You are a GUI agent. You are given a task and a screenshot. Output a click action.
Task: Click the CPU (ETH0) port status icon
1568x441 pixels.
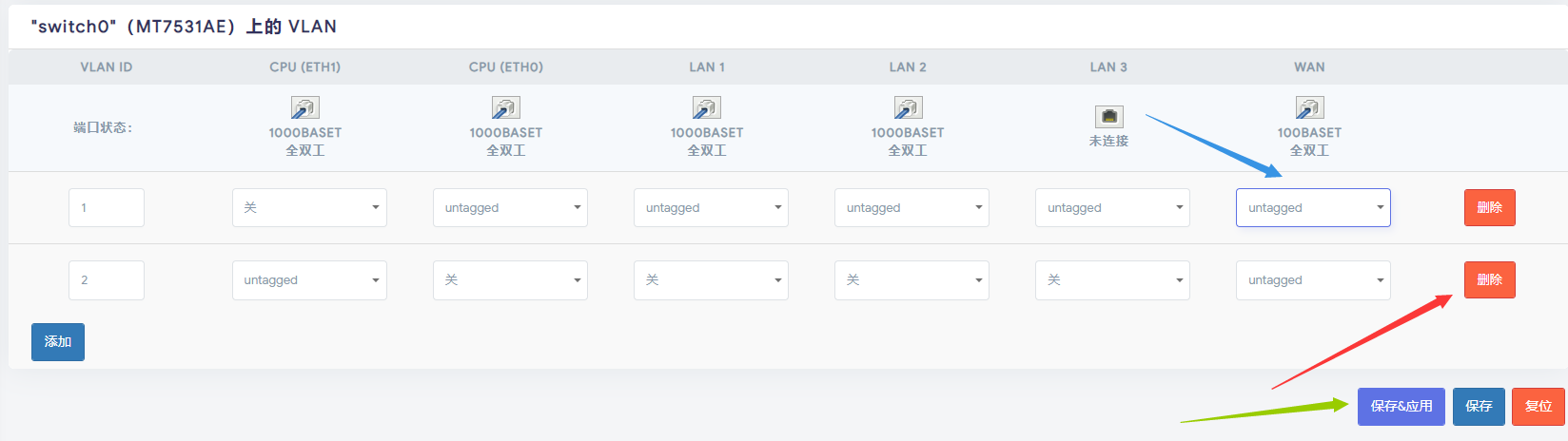[505, 107]
